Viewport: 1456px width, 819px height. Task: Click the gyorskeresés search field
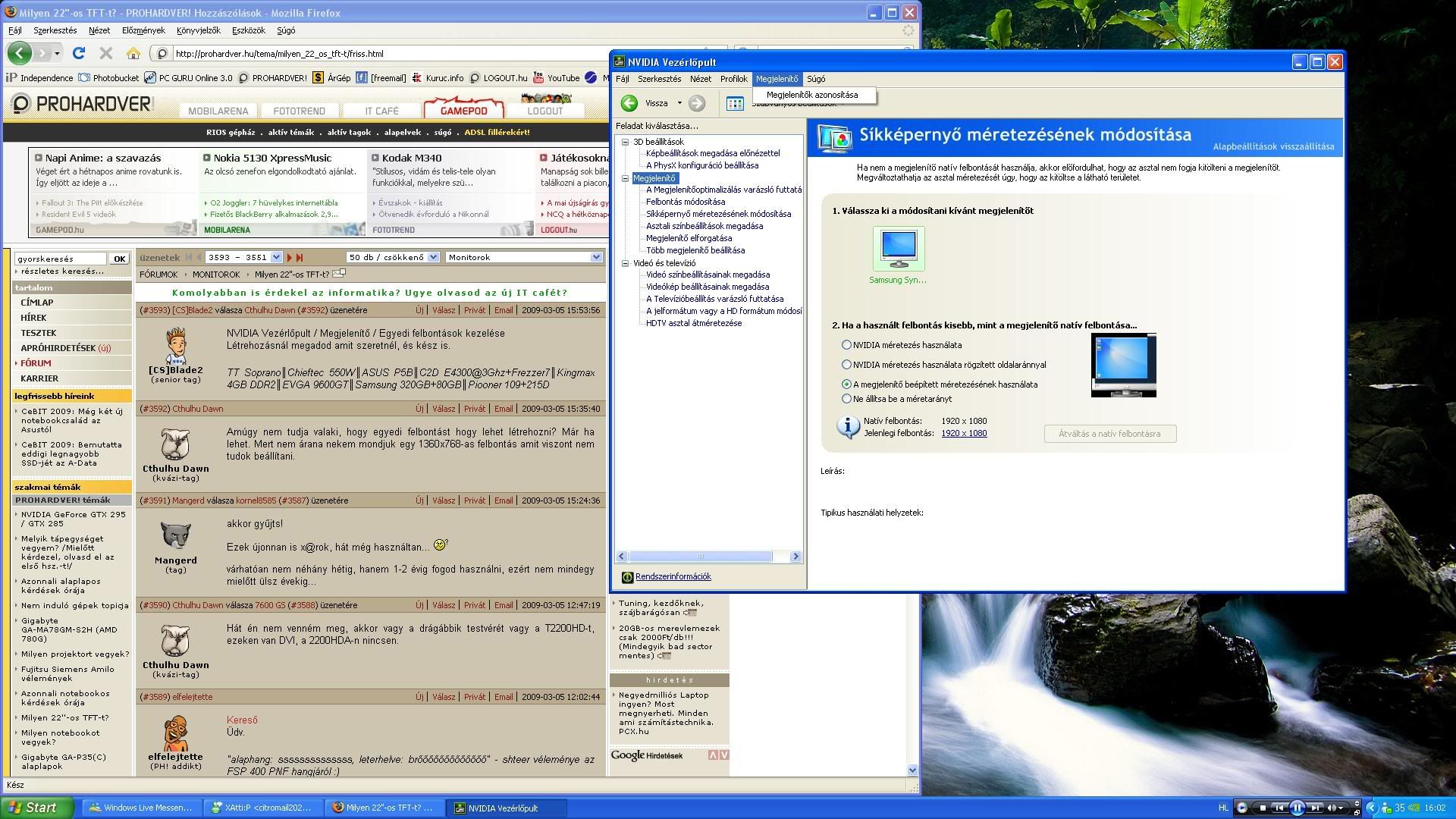pyautogui.click(x=61, y=259)
